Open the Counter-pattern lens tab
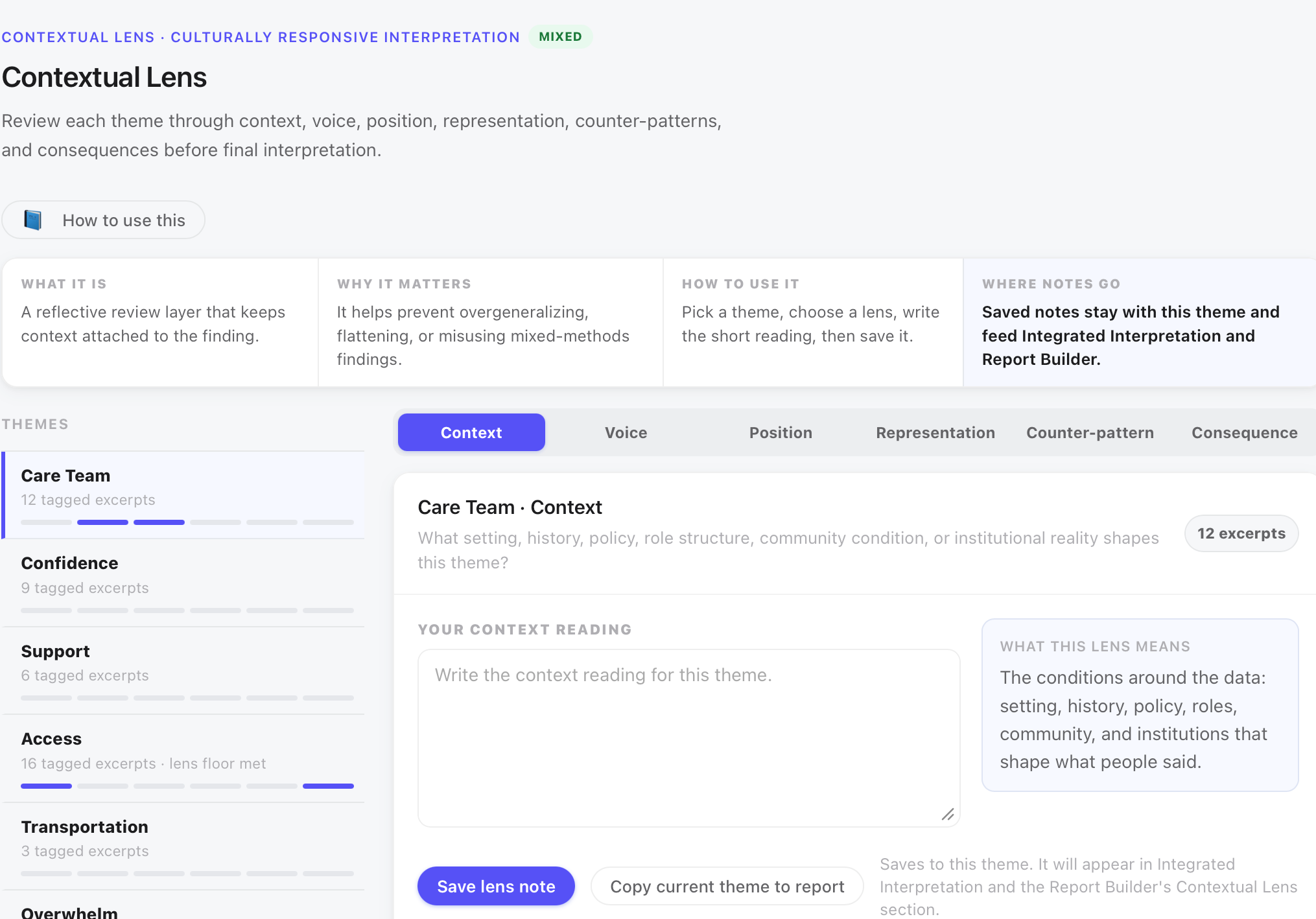 [1090, 432]
